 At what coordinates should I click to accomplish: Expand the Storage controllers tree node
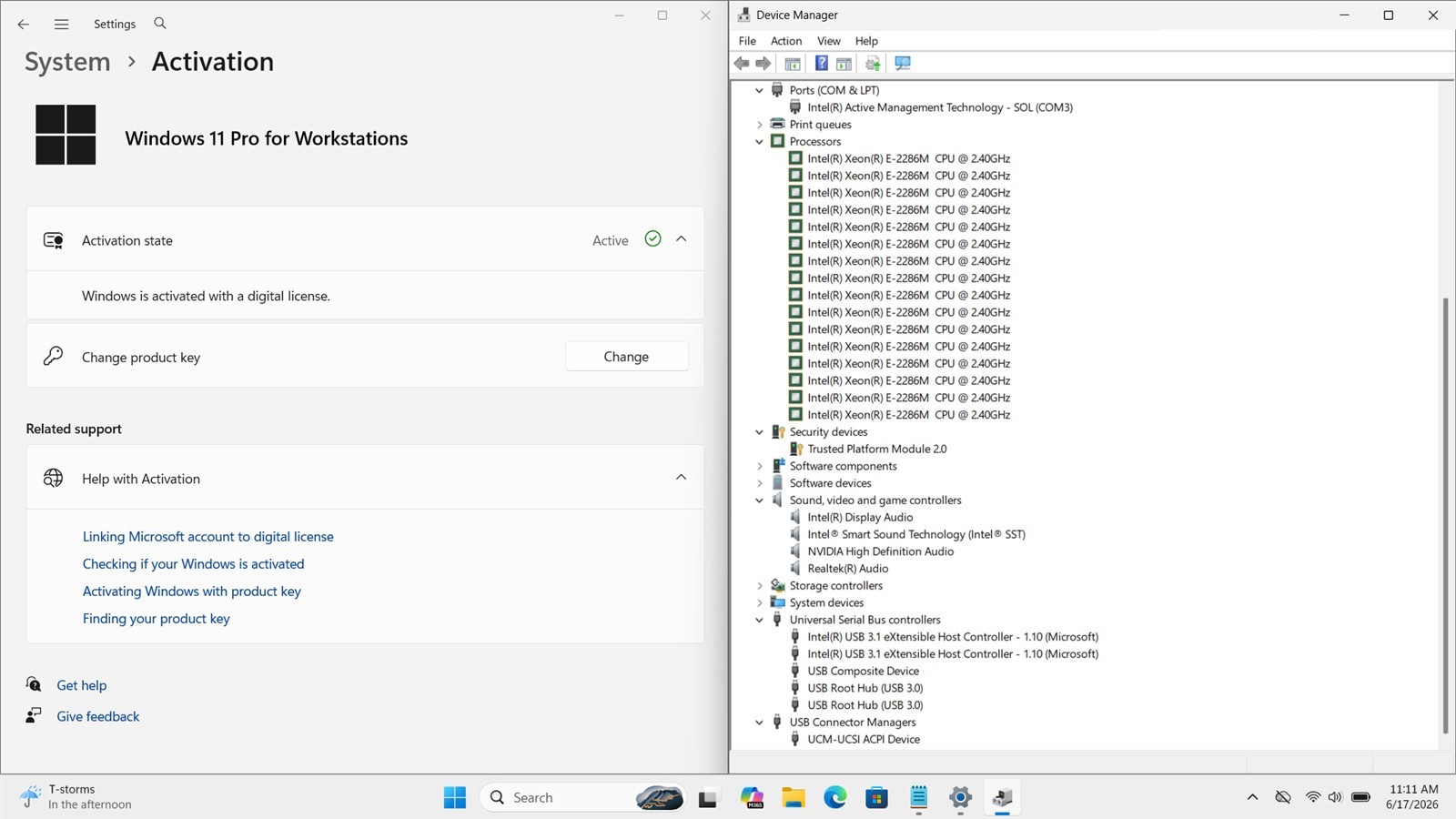(760, 586)
